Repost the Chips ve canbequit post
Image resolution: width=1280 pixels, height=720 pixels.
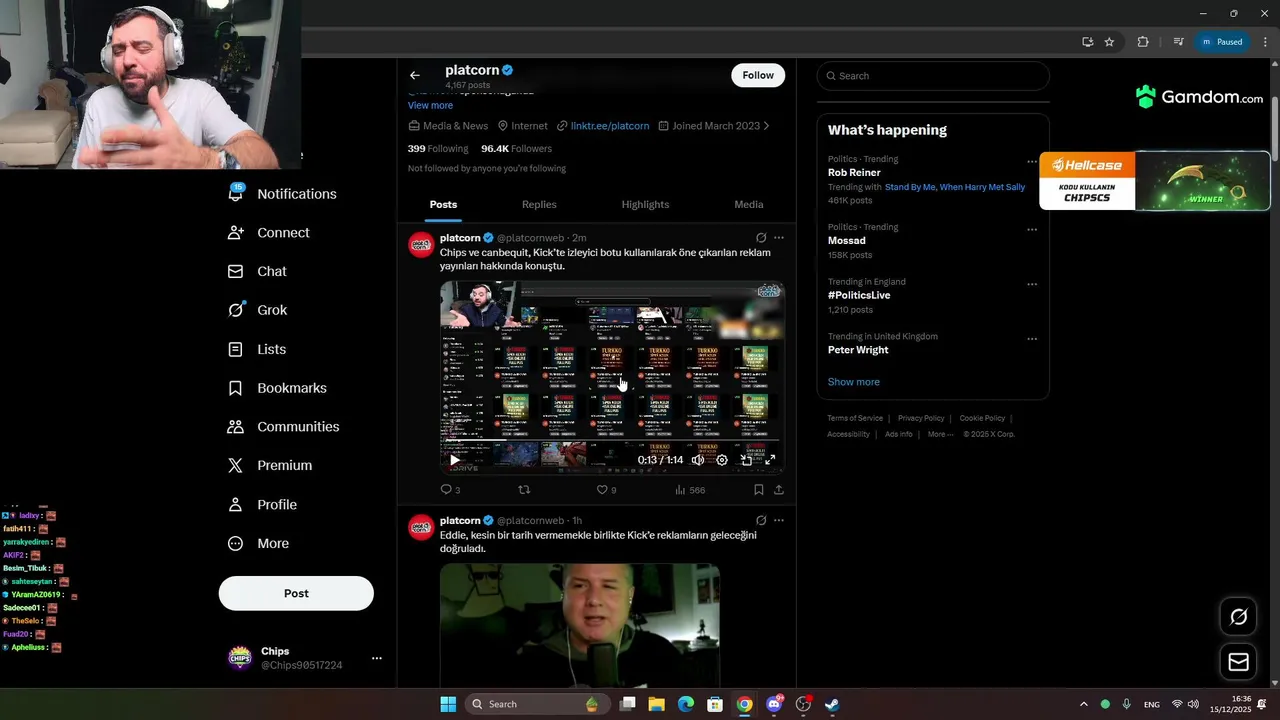click(523, 489)
